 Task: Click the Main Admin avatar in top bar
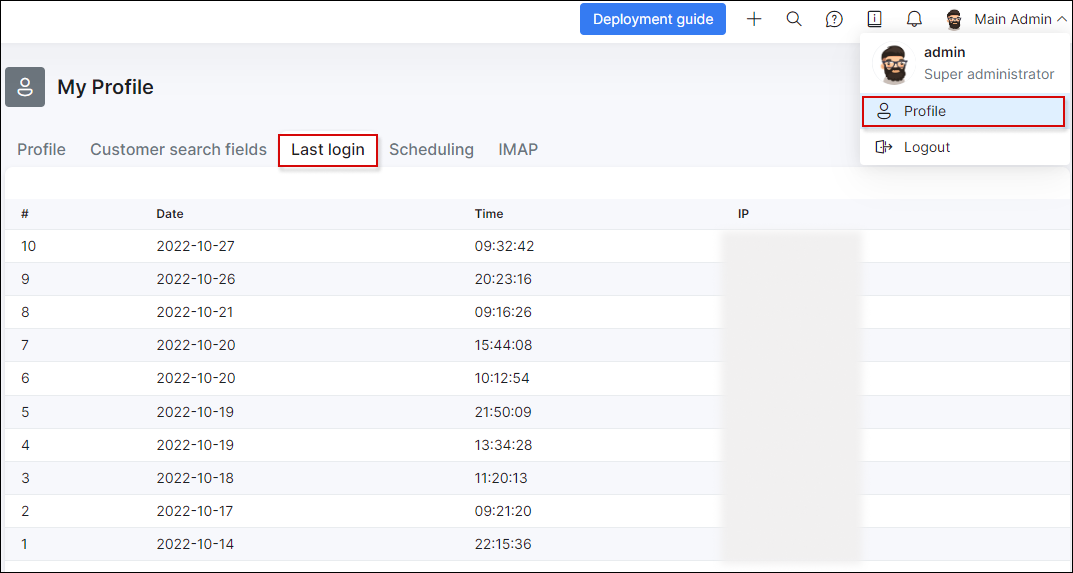(x=954, y=19)
